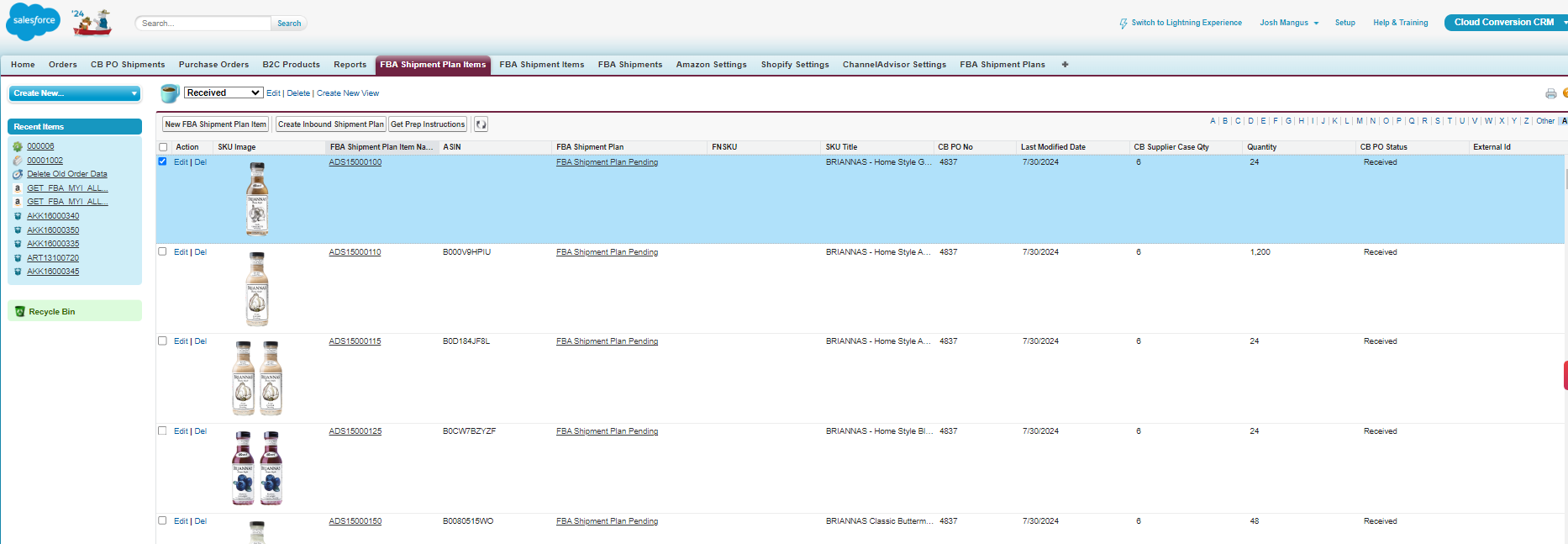Click Del link for row ADS15000115
The image size is (1568, 544).
(201, 341)
